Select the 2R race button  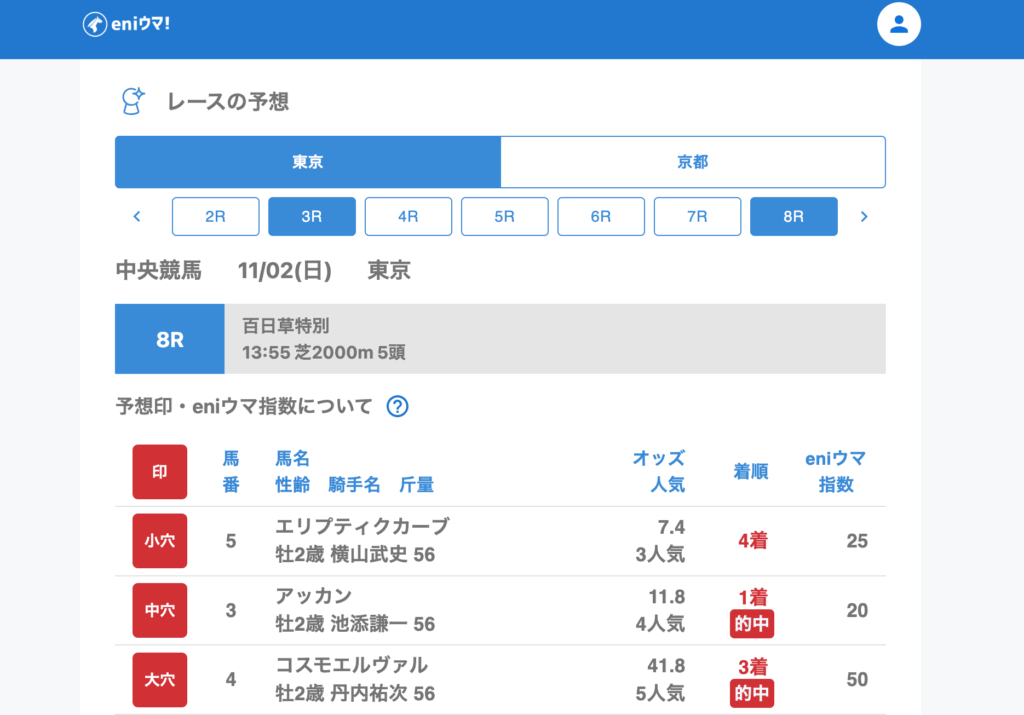click(215, 216)
